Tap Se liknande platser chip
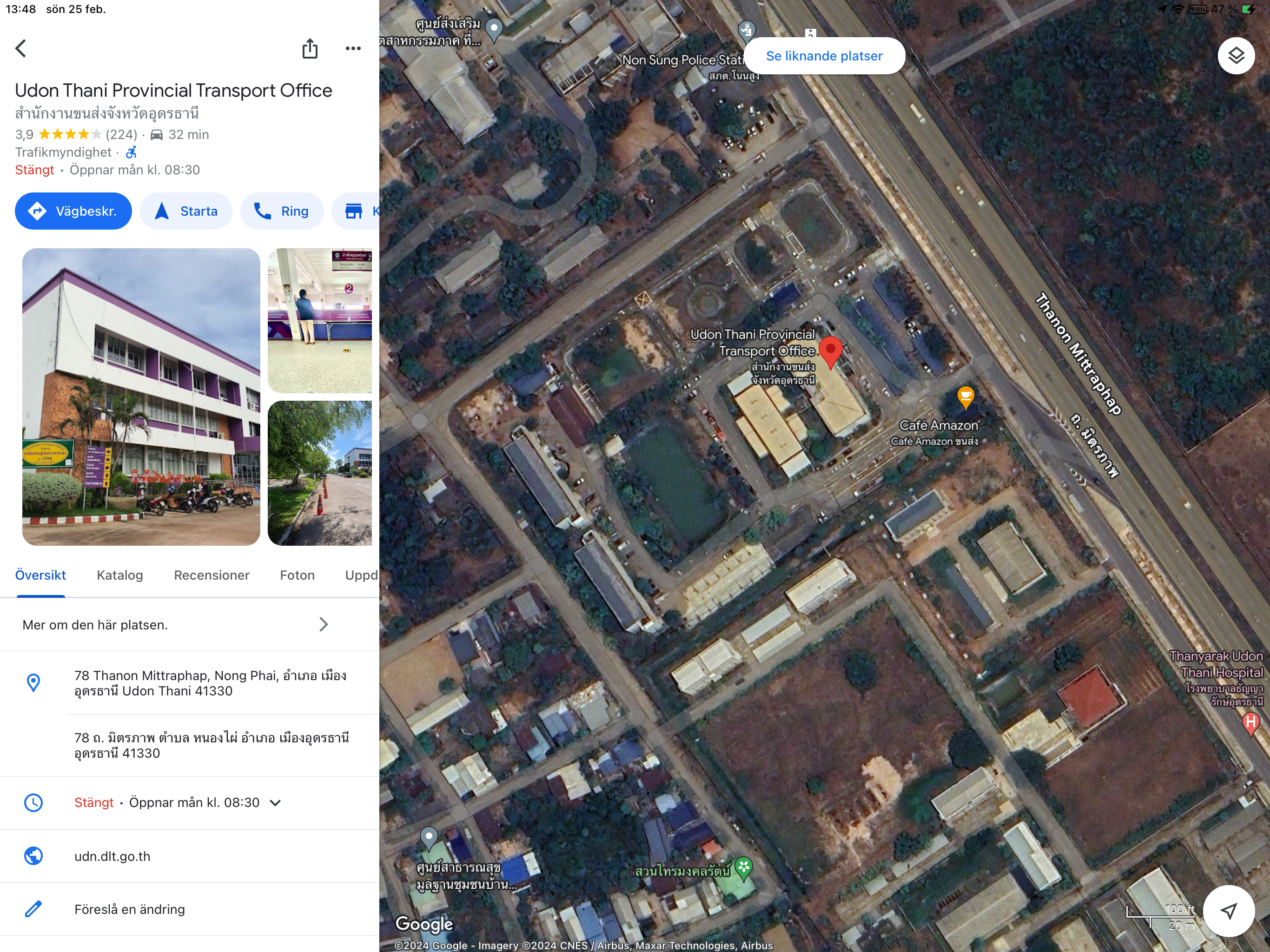This screenshot has width=1270, height=952. pyautogui.click(x=824, y=56)
